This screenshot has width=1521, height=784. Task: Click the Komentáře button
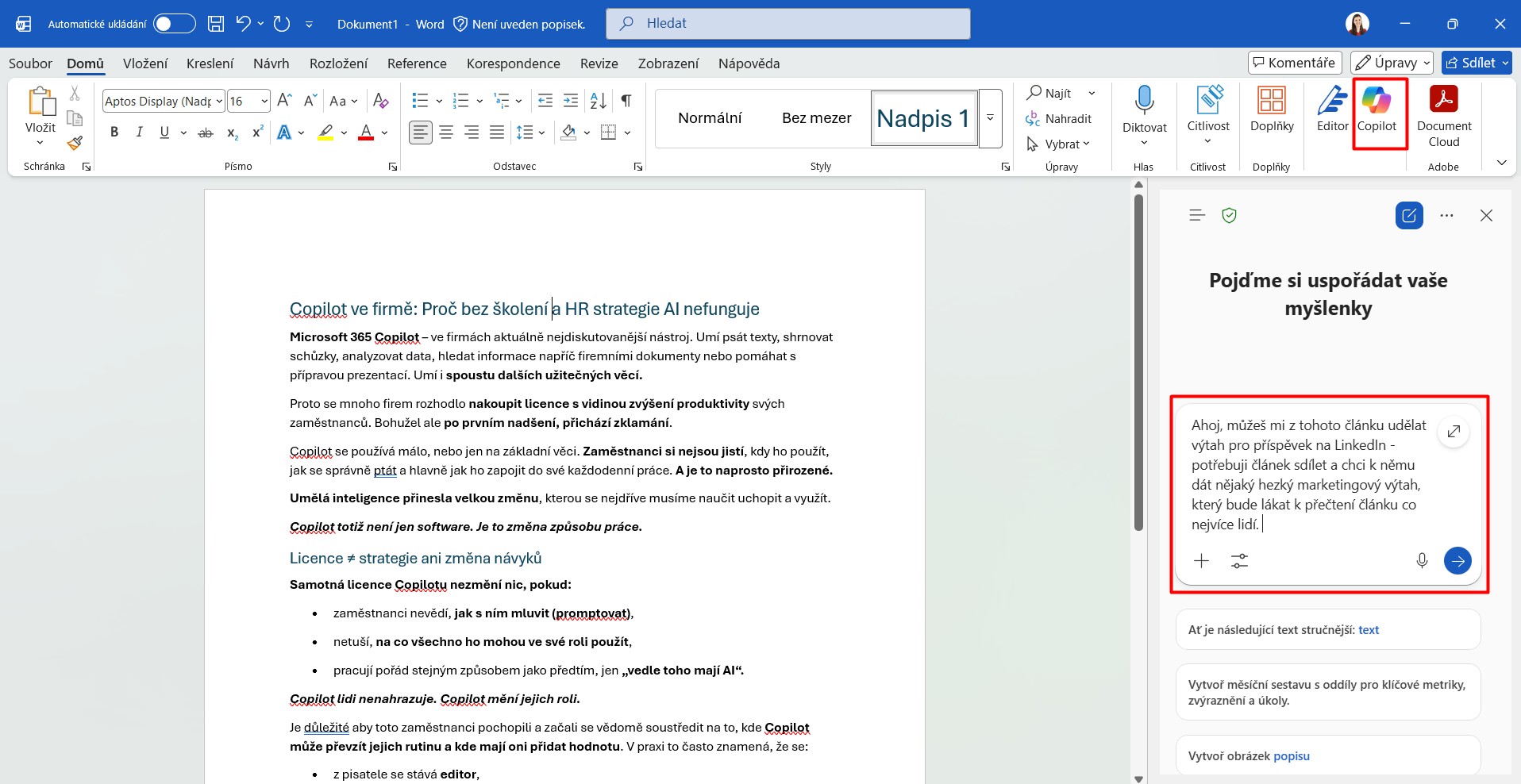point(1294,63)
